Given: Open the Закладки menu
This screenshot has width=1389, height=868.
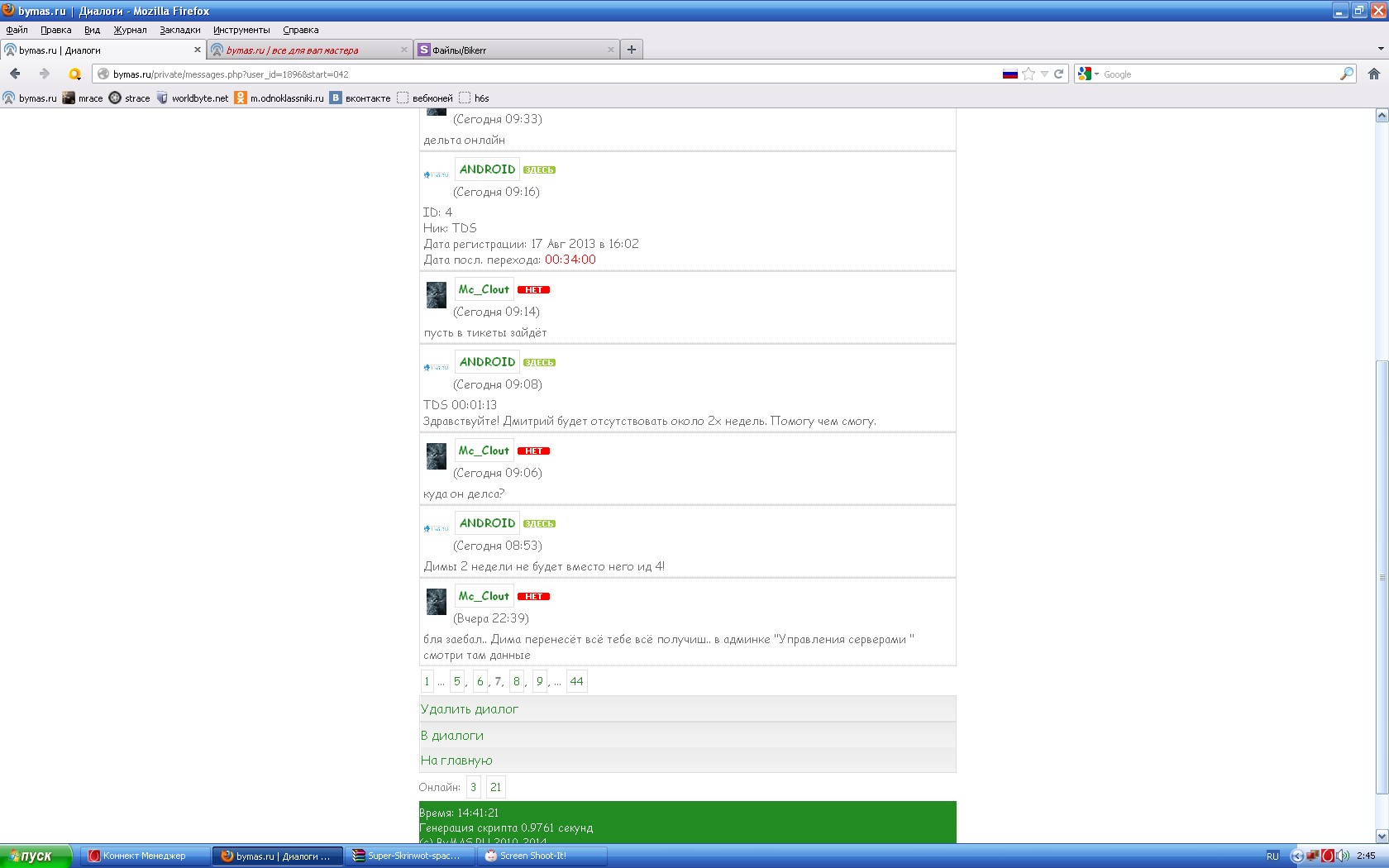Looking at the screenshot, I should (x=179, y=30).
